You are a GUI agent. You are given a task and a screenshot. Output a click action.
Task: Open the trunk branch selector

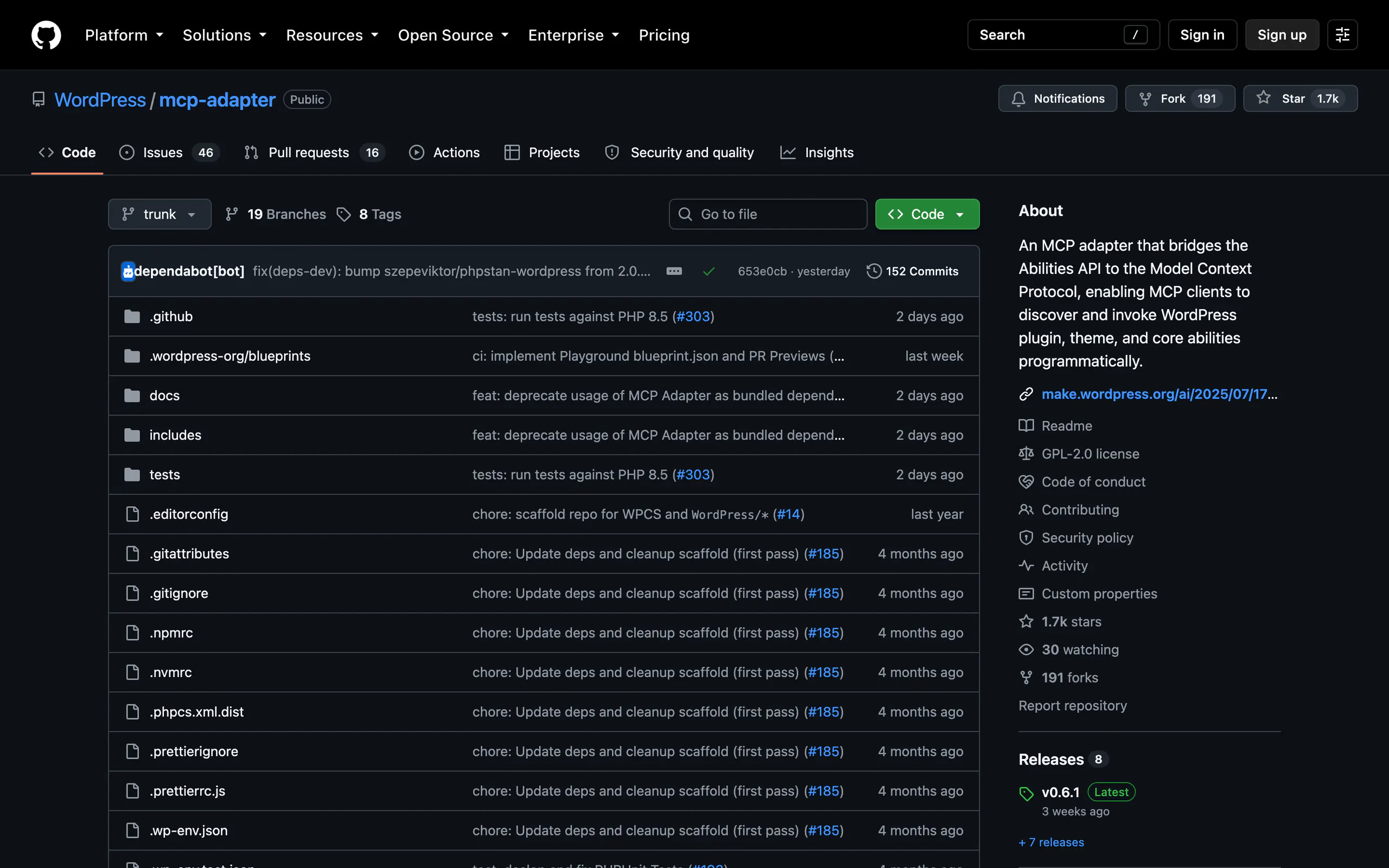click(160, 214)
